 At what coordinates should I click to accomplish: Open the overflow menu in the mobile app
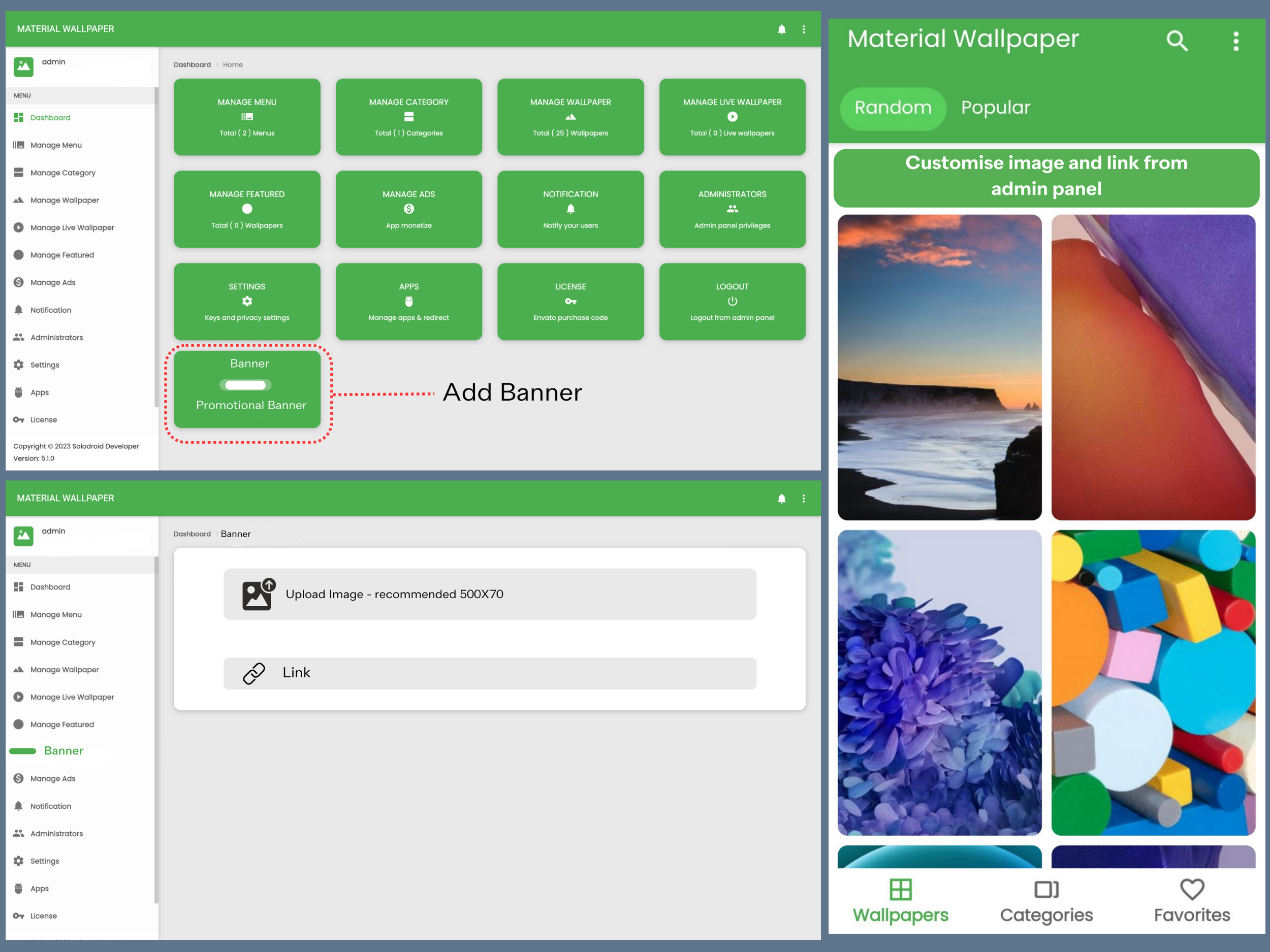coord(1236,41)
